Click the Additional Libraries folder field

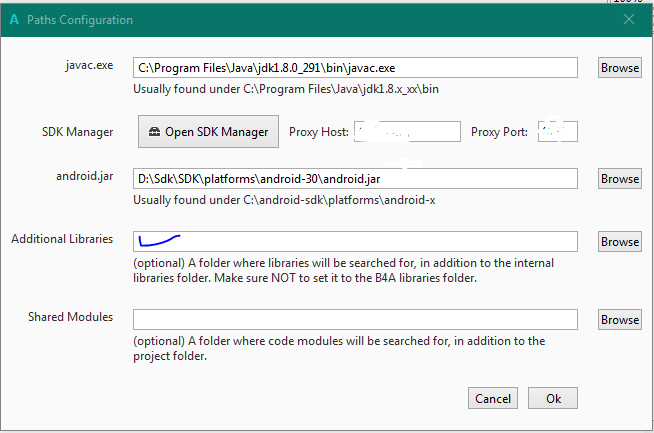pyautogui.click(x=355, y=241)
